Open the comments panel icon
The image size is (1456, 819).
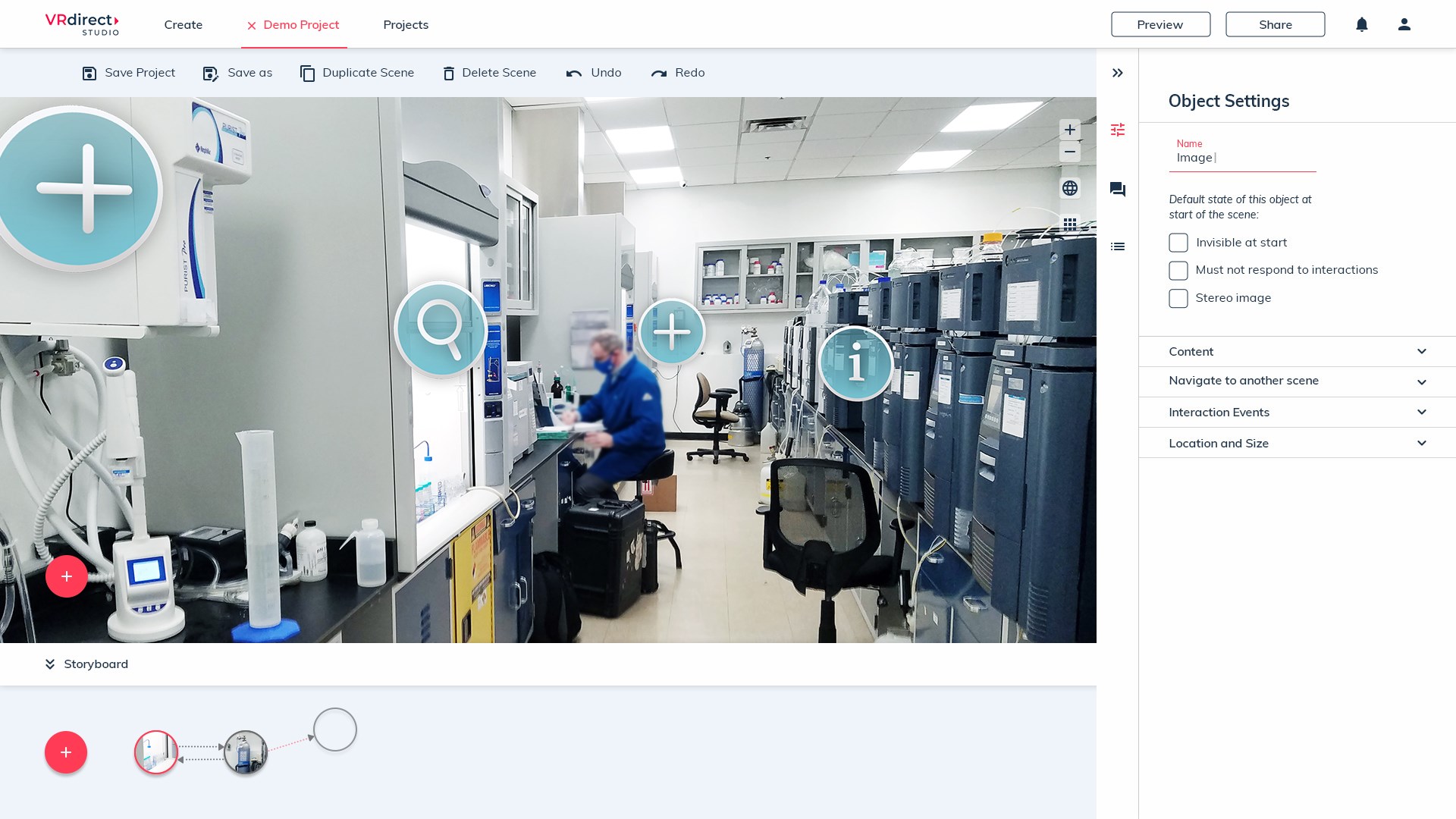click(x=1117, y=189)
